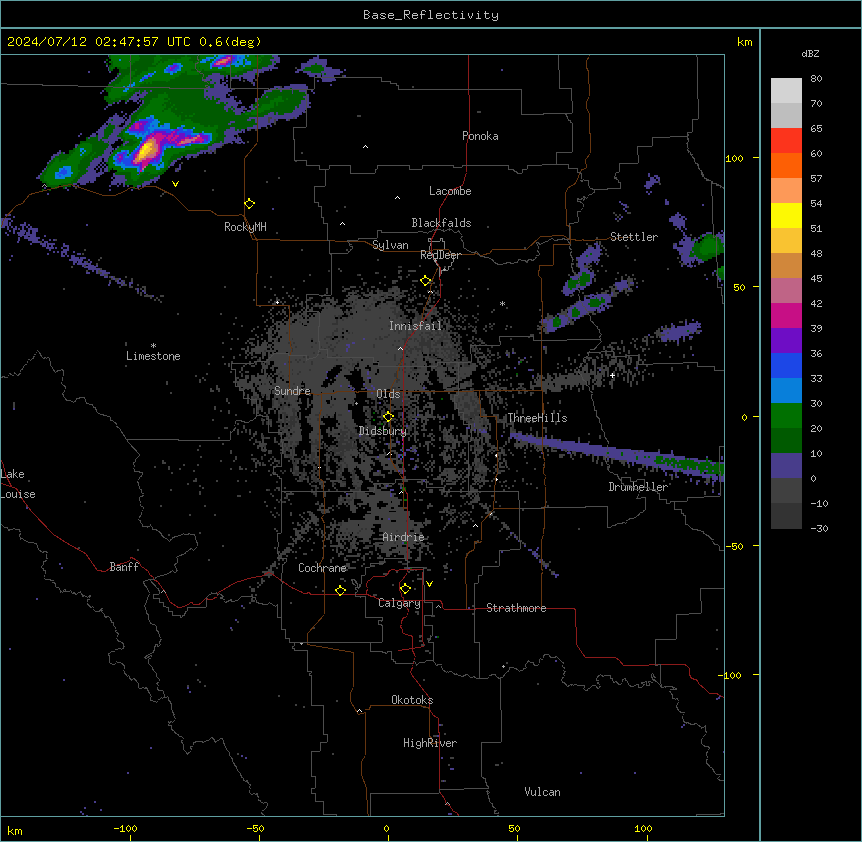Click the ThreeHills label
Screen dimensions: 862x842
click(537, 418)
